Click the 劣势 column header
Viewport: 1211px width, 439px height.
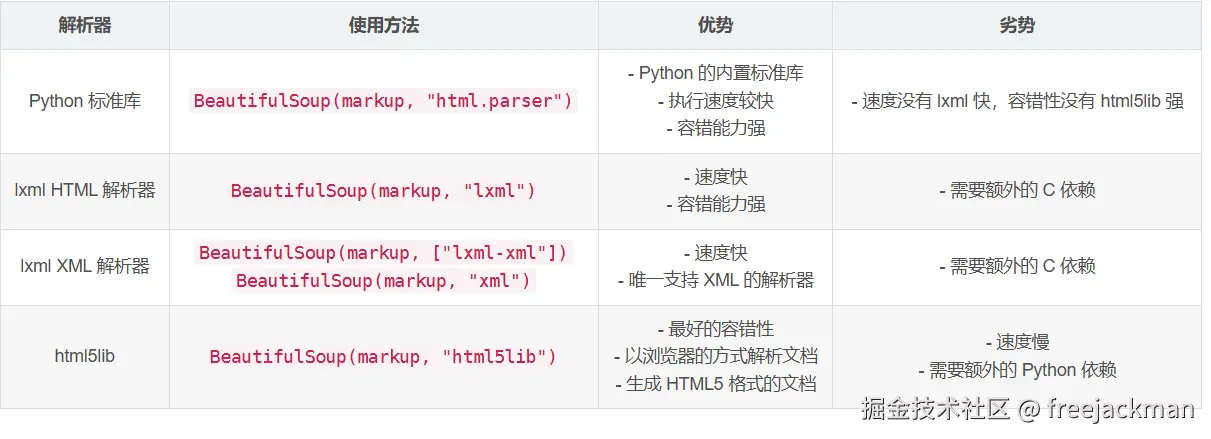[x=1017, y=26]
